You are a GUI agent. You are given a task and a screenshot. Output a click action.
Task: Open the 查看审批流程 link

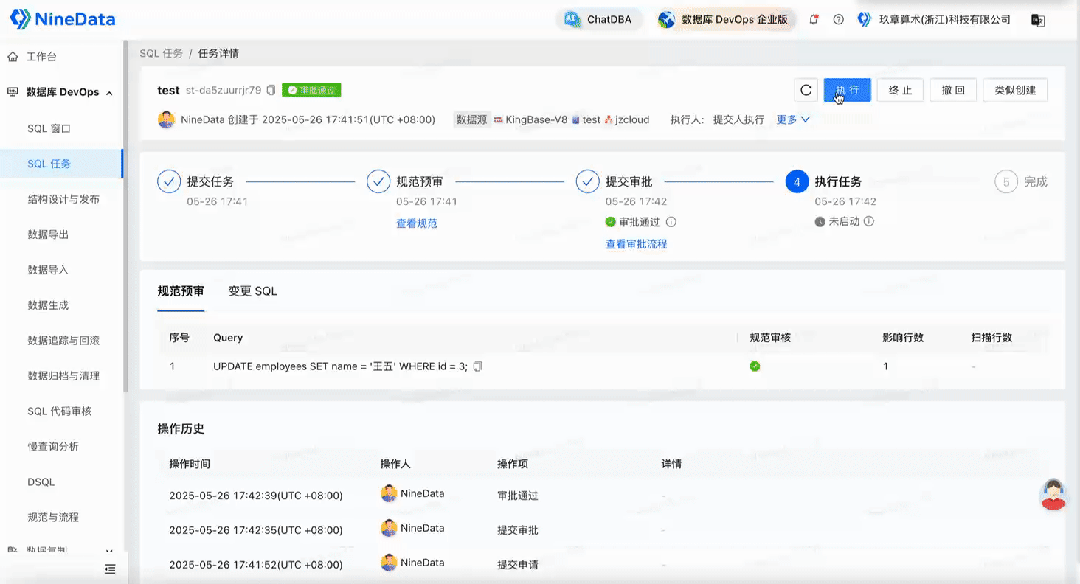pyautogui.click(x=636, y=244)
